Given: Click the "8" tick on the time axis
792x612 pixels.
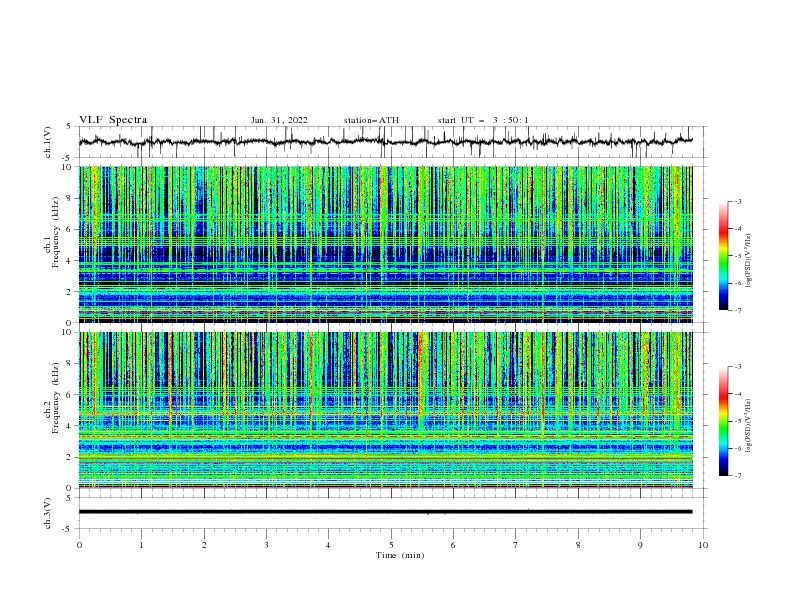Looking at the screenshot, I should [578, 545].
